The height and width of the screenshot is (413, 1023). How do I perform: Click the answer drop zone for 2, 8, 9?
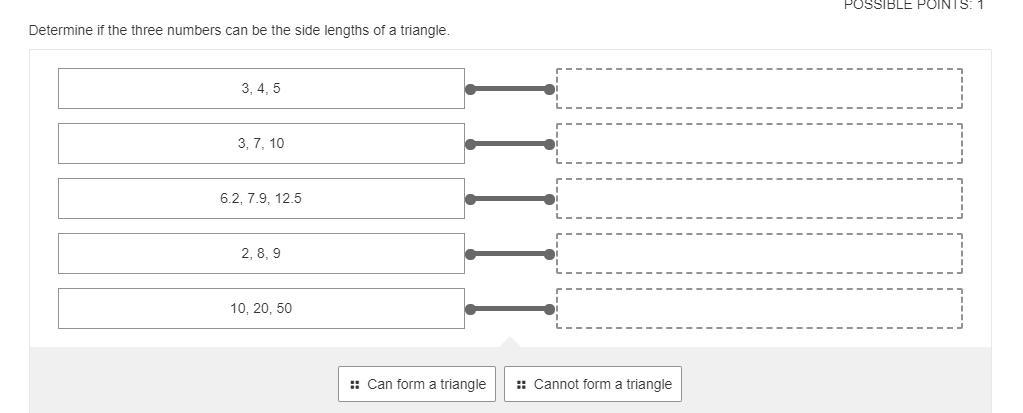759,253
